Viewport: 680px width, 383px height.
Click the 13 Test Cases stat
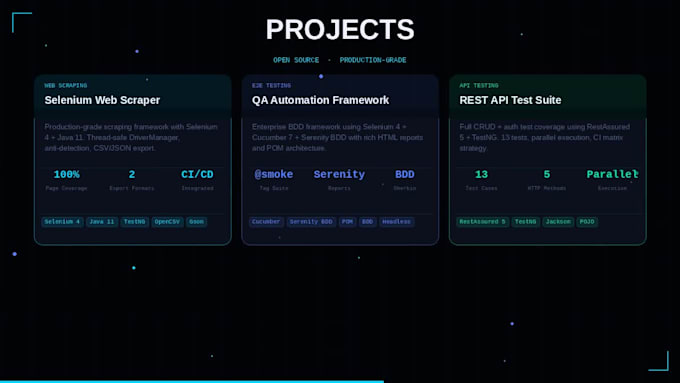click(x=481, y=180)
